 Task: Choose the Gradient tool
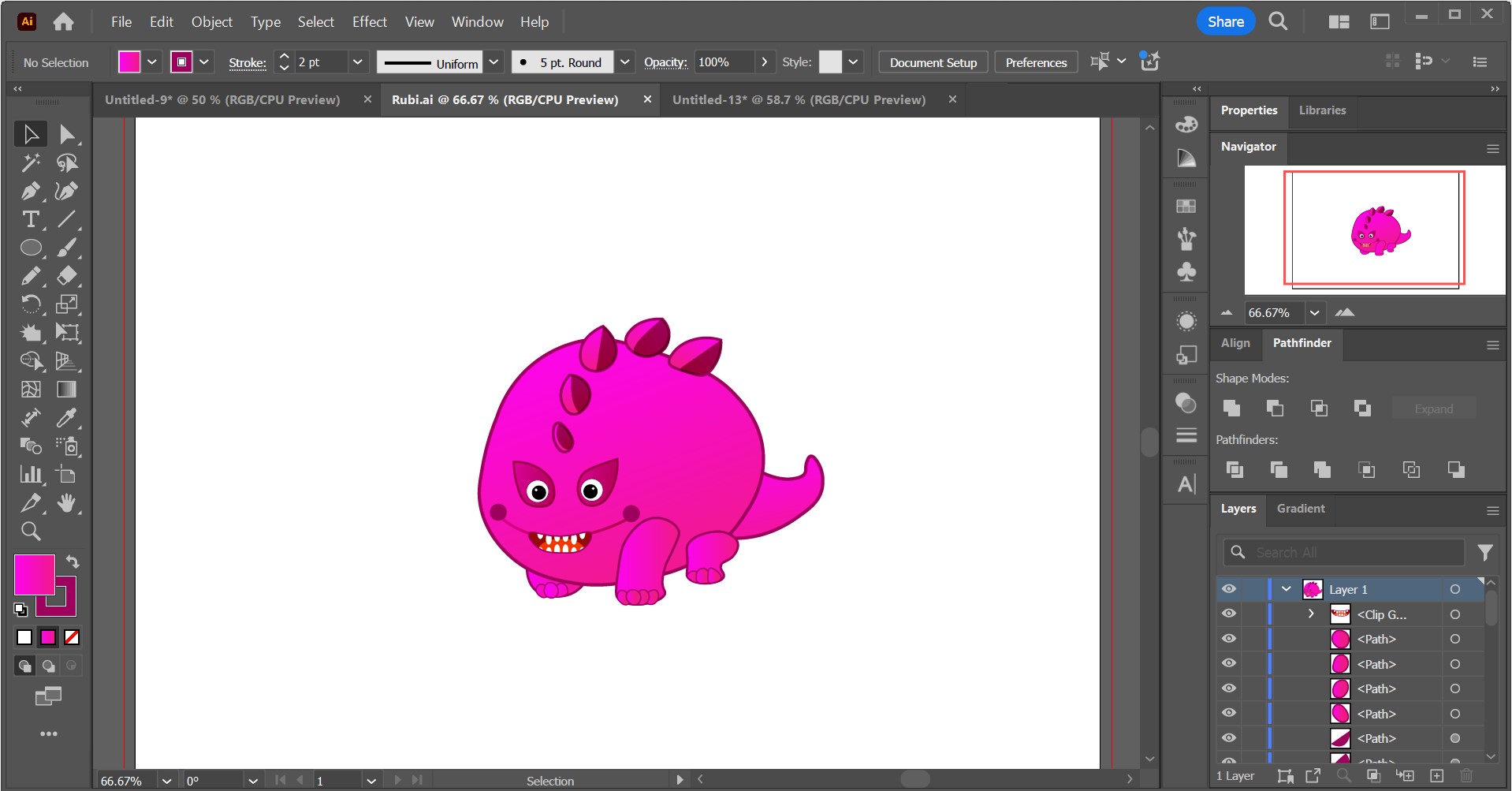(67, 390)
